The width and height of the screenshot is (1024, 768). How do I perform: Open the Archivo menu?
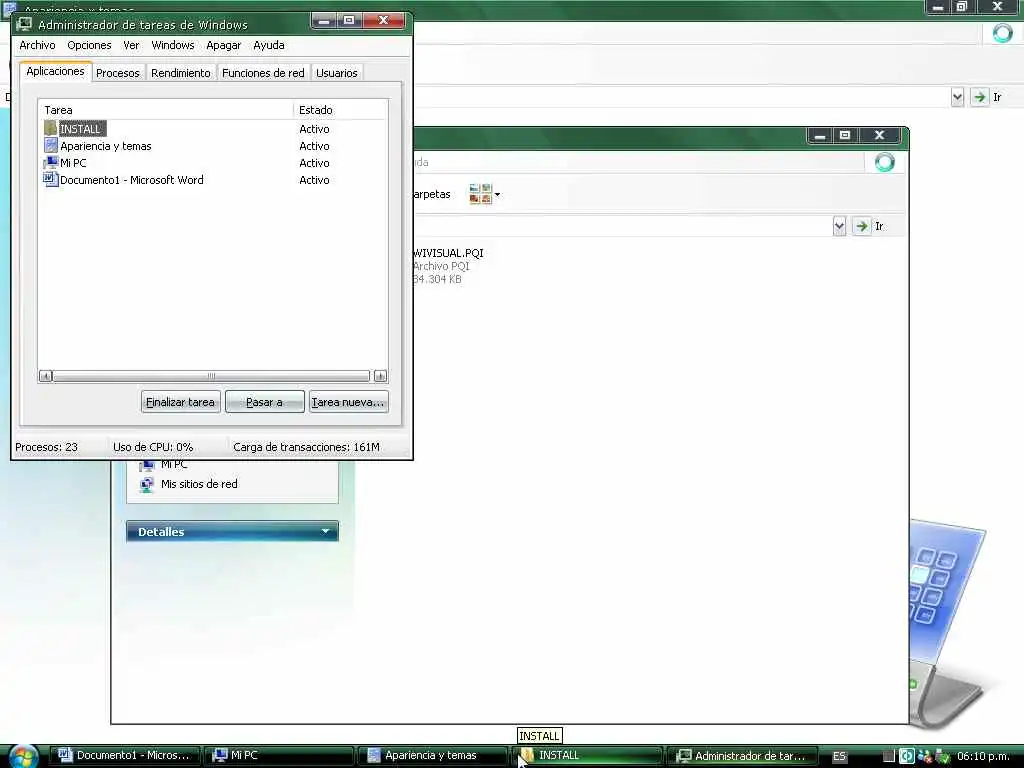[x=37, y=45]
